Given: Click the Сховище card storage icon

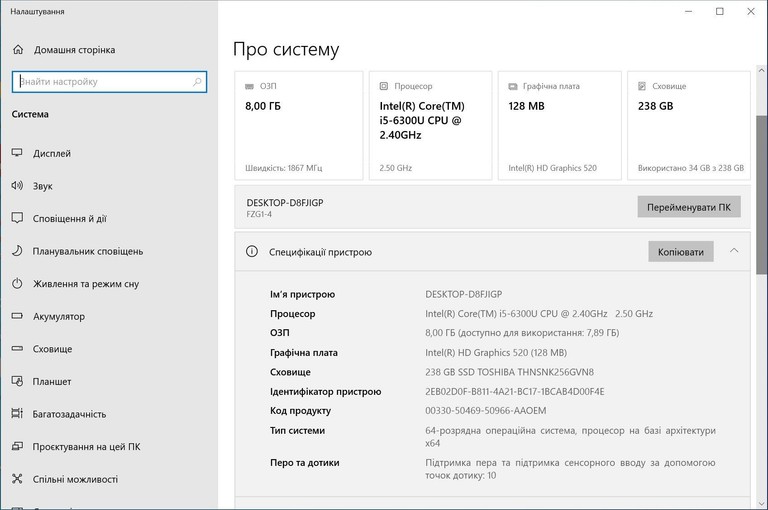Looking at the screenshot, I should [642, 86].
